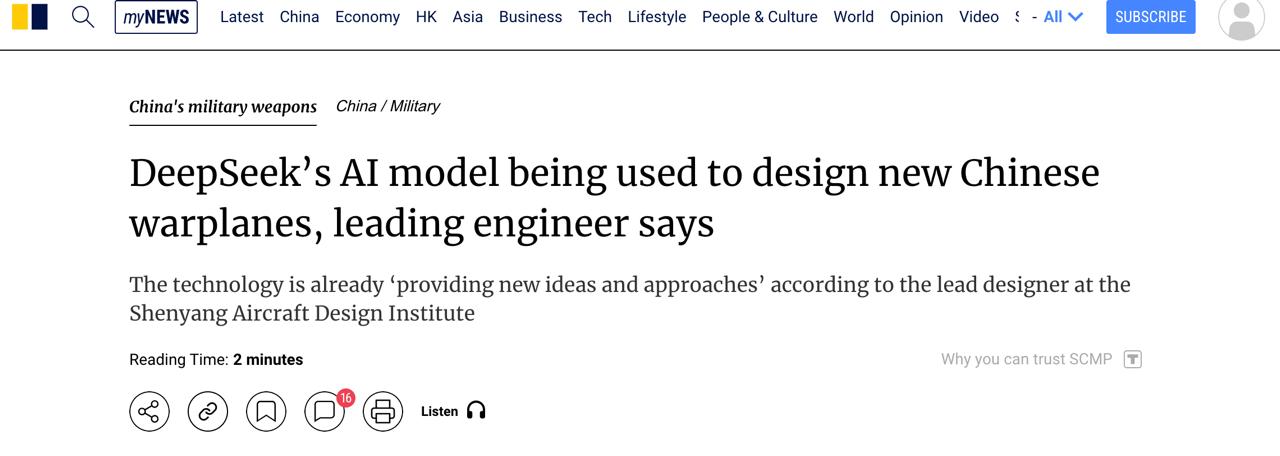Listen to the article with headphones
1280x456 pixels.
(x=453, y=411)
